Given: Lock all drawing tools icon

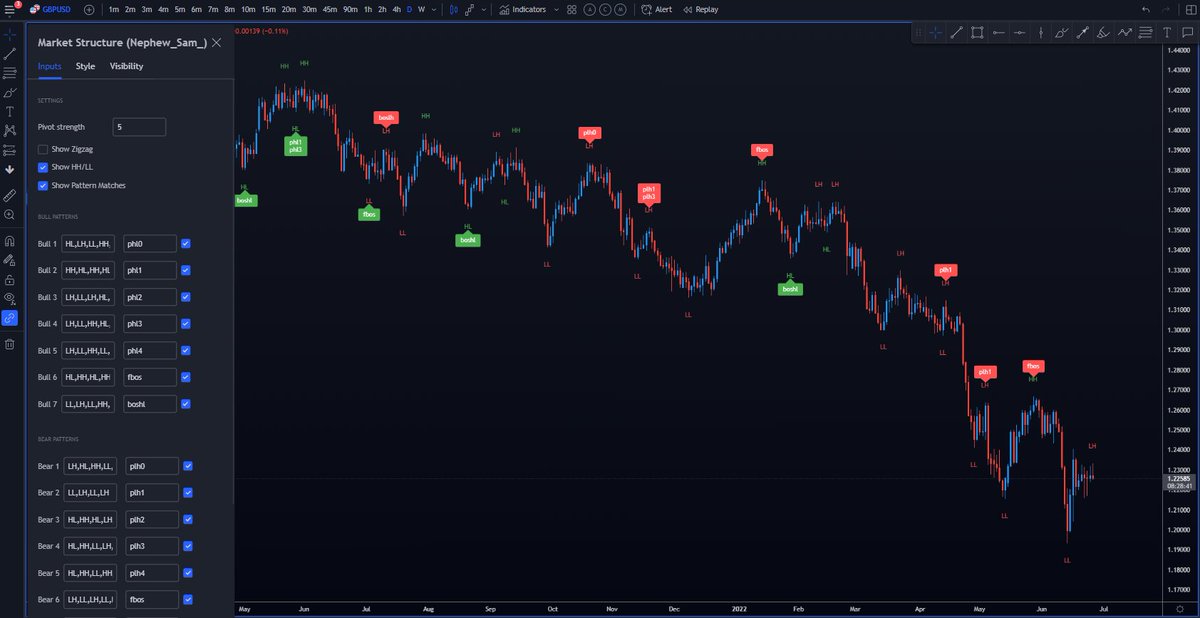Looking at the screenshot, I should point(10,279).
